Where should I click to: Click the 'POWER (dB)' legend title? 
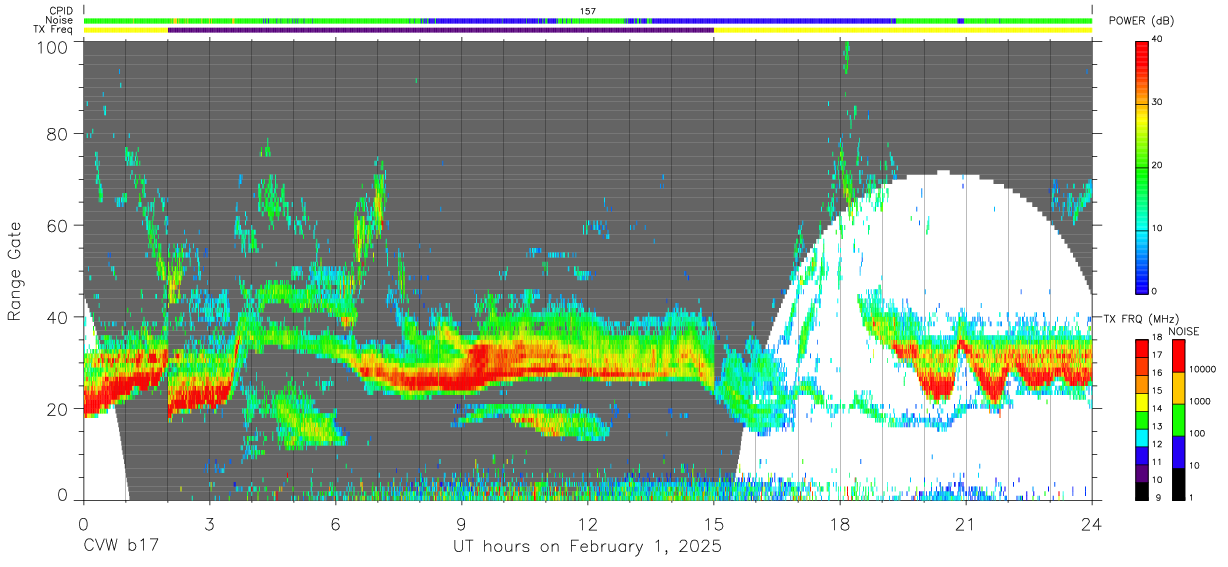pyautogui.click(x=1142, y=21)
